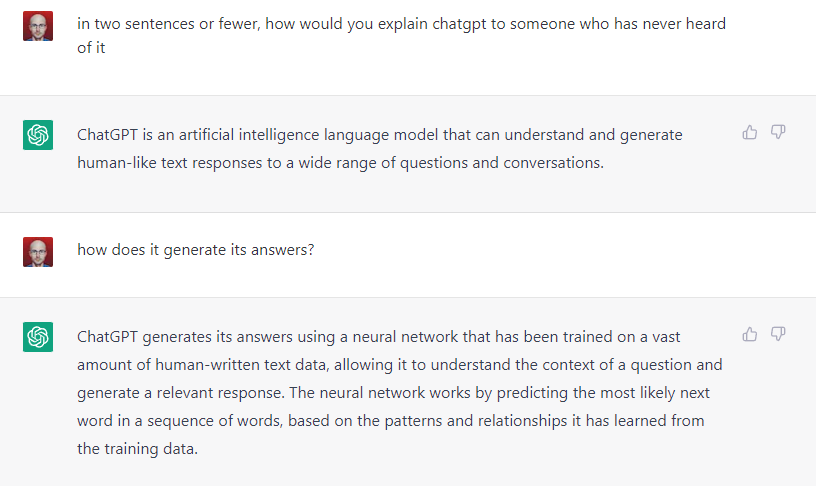Image resolution: width=816 pixels, height=486 pixels.
Task: Click the phrase "wide range of questions and conversations"
Action: (451, 163)
